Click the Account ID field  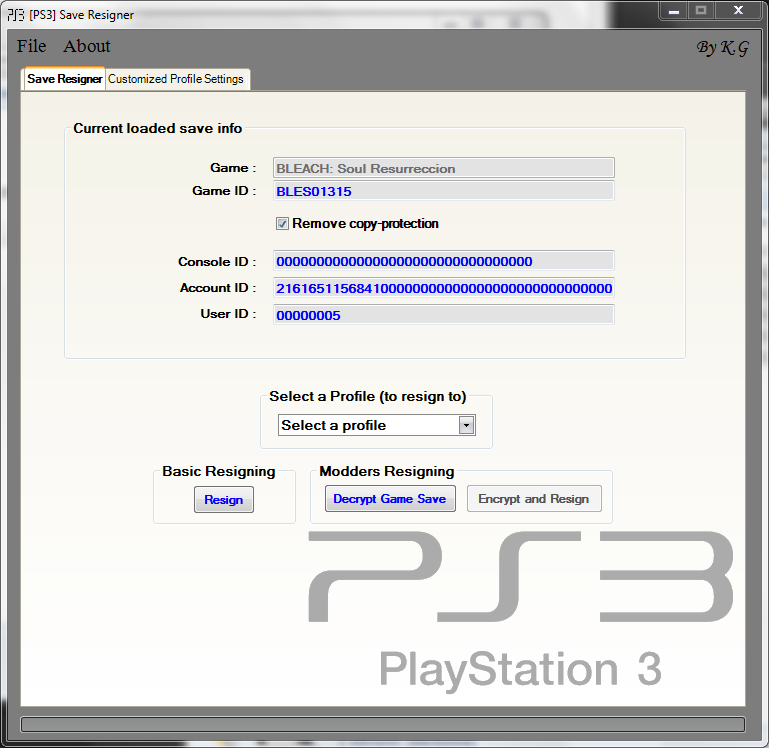point(443,288)
